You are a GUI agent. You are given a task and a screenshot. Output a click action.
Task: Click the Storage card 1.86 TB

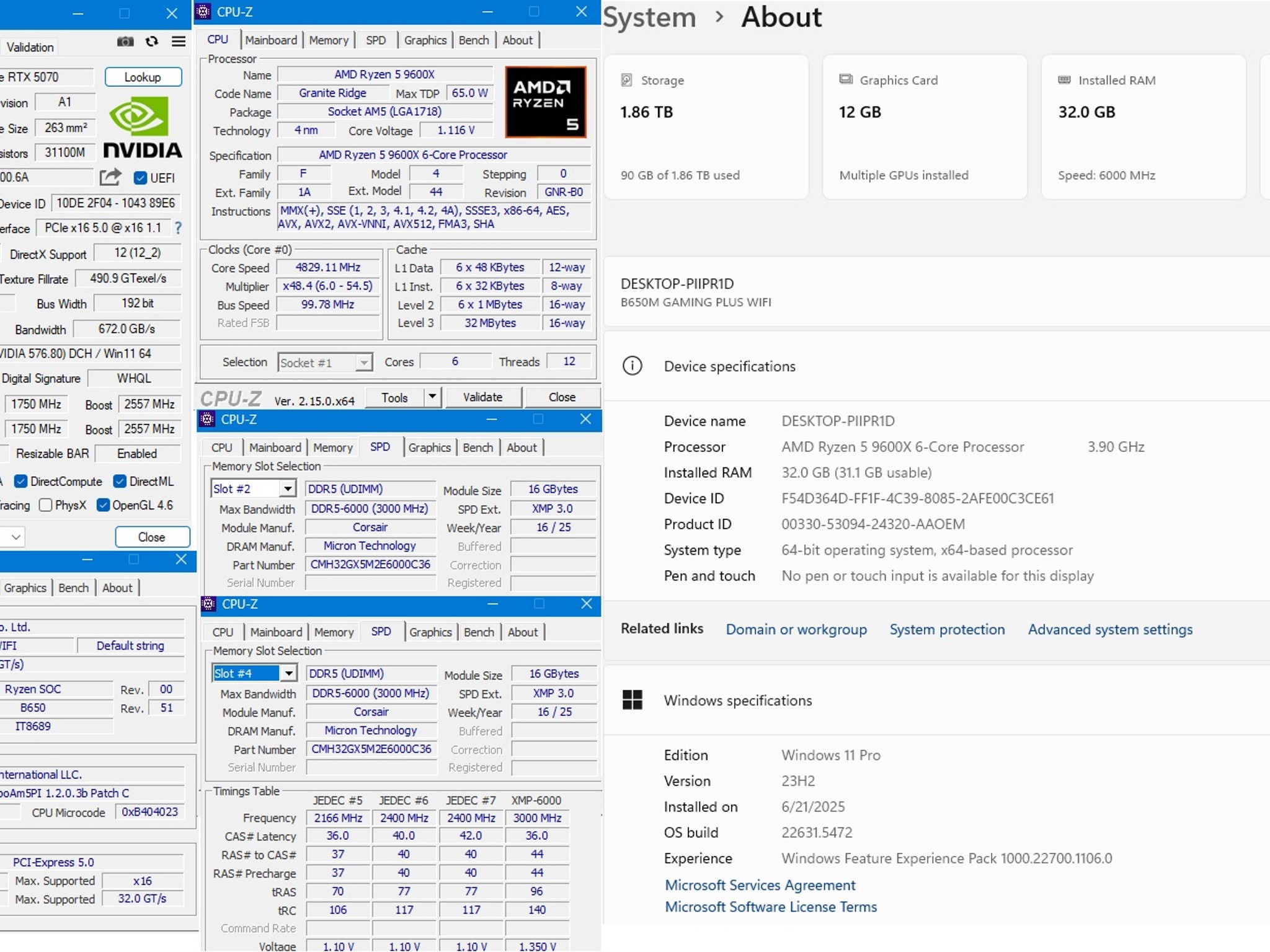click(x=706, y=127)
